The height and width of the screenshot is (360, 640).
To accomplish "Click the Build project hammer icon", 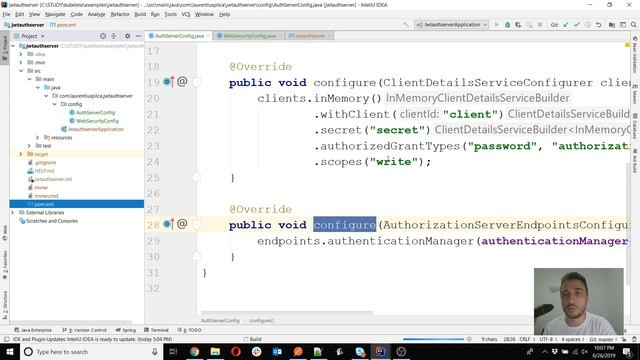I will click(406, 25).
